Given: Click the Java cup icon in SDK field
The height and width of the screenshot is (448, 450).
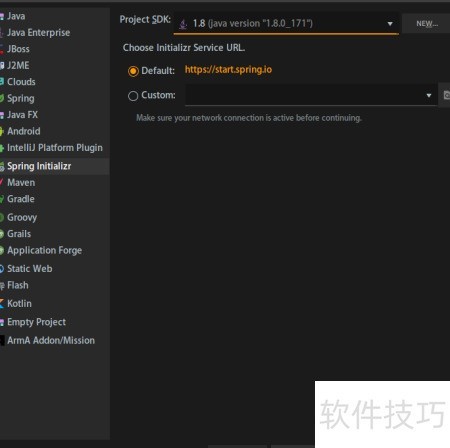Looking at the screenshot, I should point(183,24).
